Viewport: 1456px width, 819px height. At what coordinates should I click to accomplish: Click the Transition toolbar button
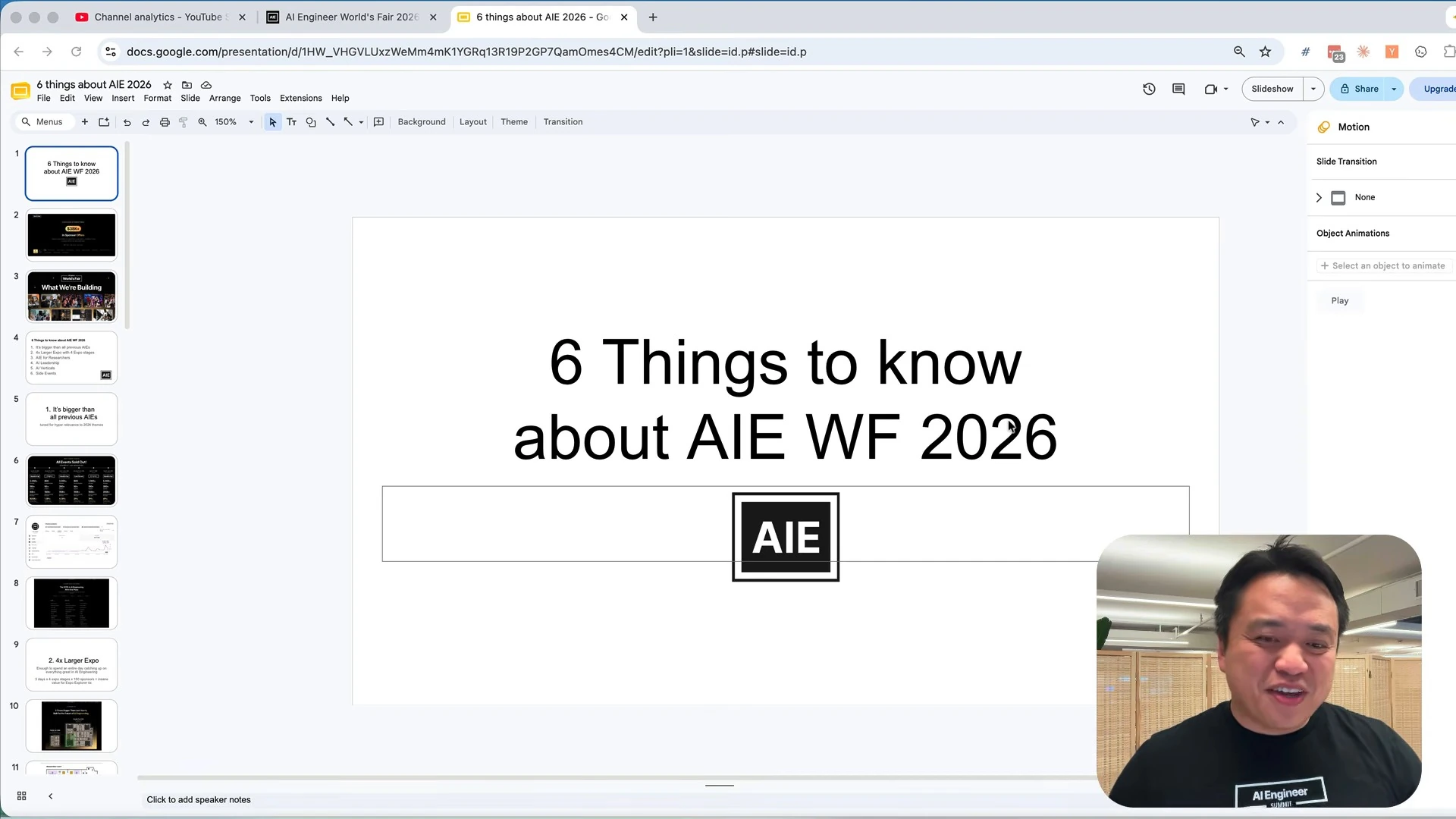pos(563,122)
